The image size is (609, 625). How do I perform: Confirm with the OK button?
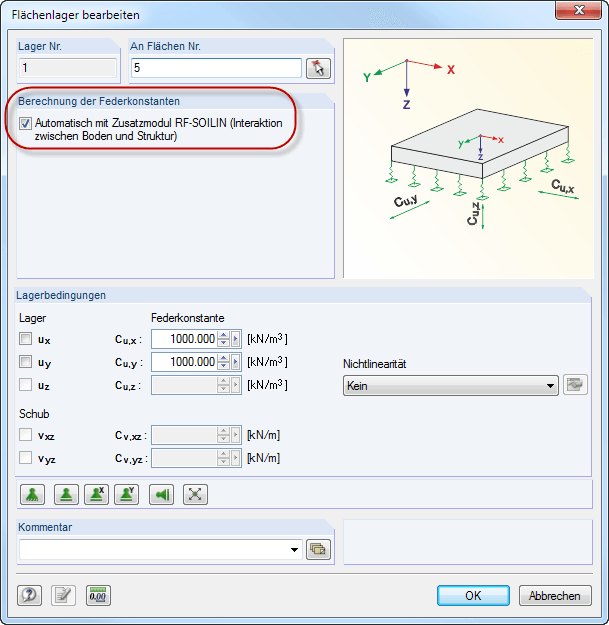tap(473, 596)
